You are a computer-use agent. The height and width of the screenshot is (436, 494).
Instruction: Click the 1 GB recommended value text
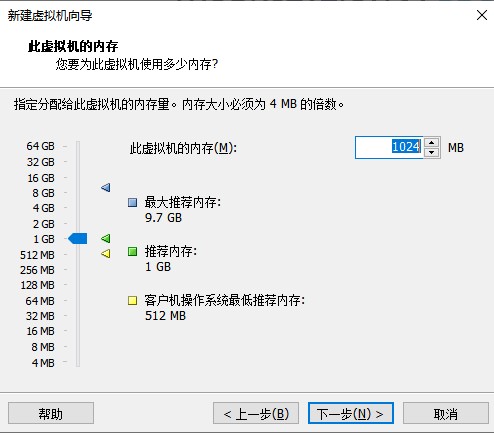point(158,267)
